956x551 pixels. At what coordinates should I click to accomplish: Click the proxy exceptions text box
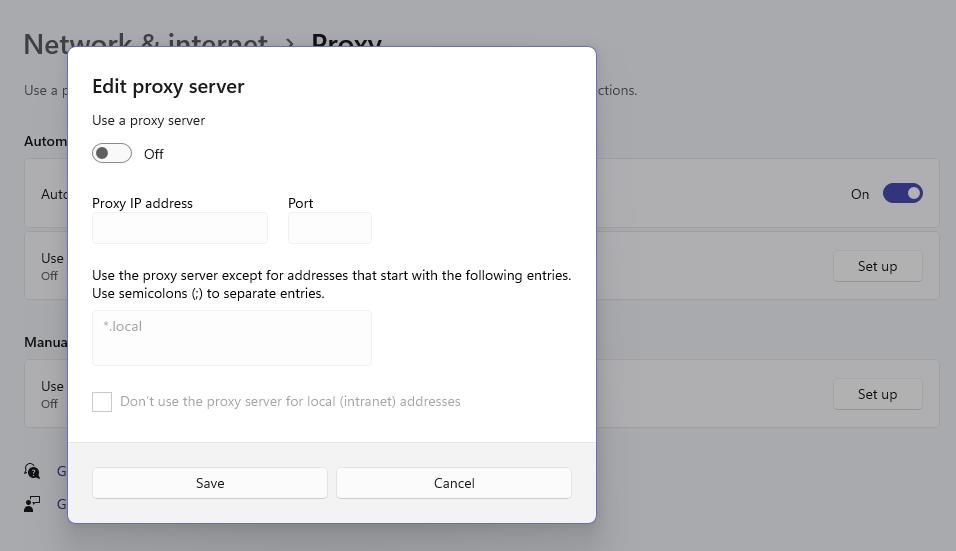(232, 338)
